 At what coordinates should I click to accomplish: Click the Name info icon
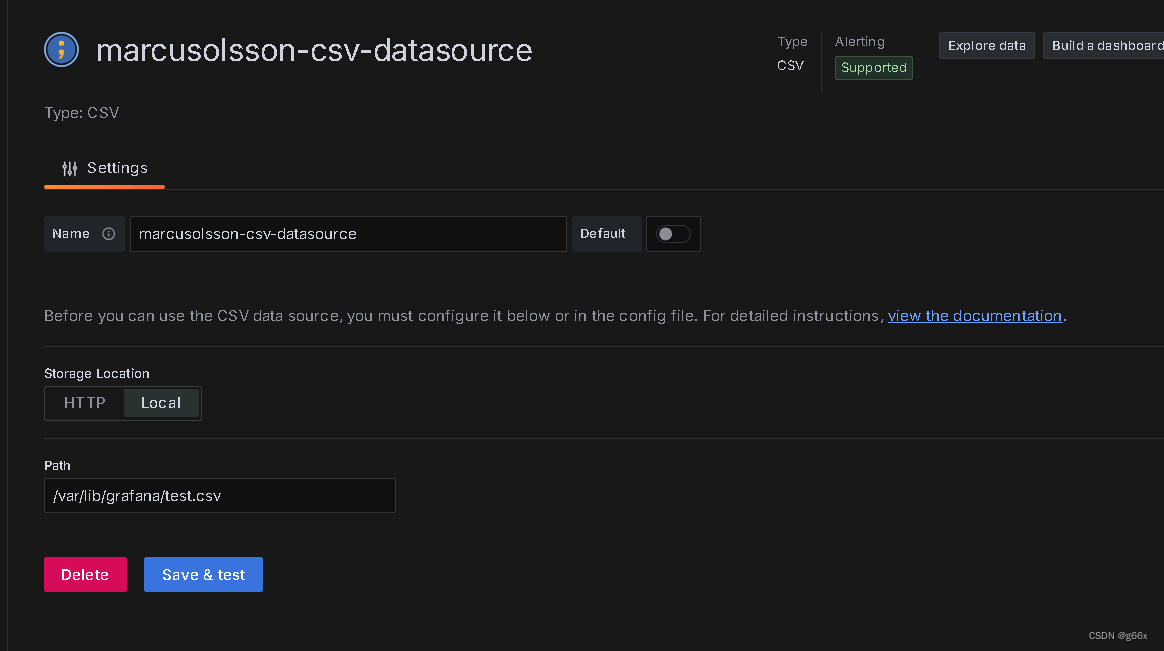[x=108, y=234]
